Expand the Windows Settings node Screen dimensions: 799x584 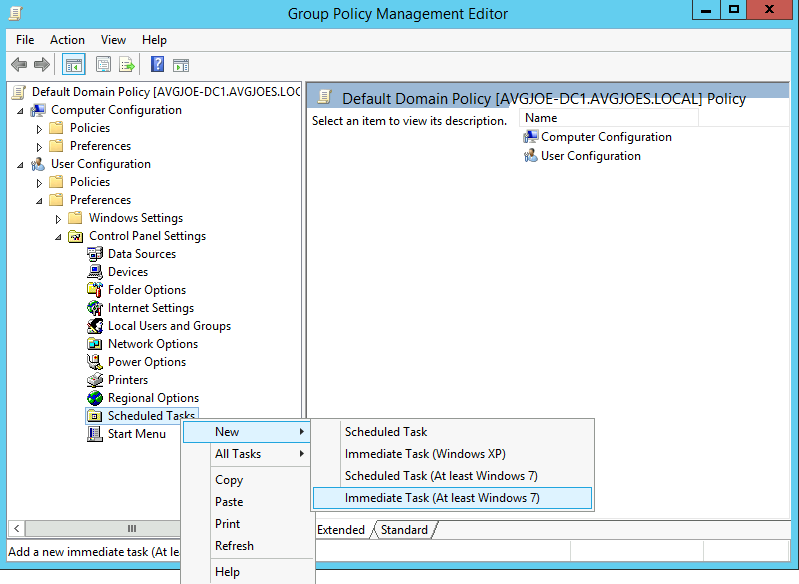click(x=58, y=219)
